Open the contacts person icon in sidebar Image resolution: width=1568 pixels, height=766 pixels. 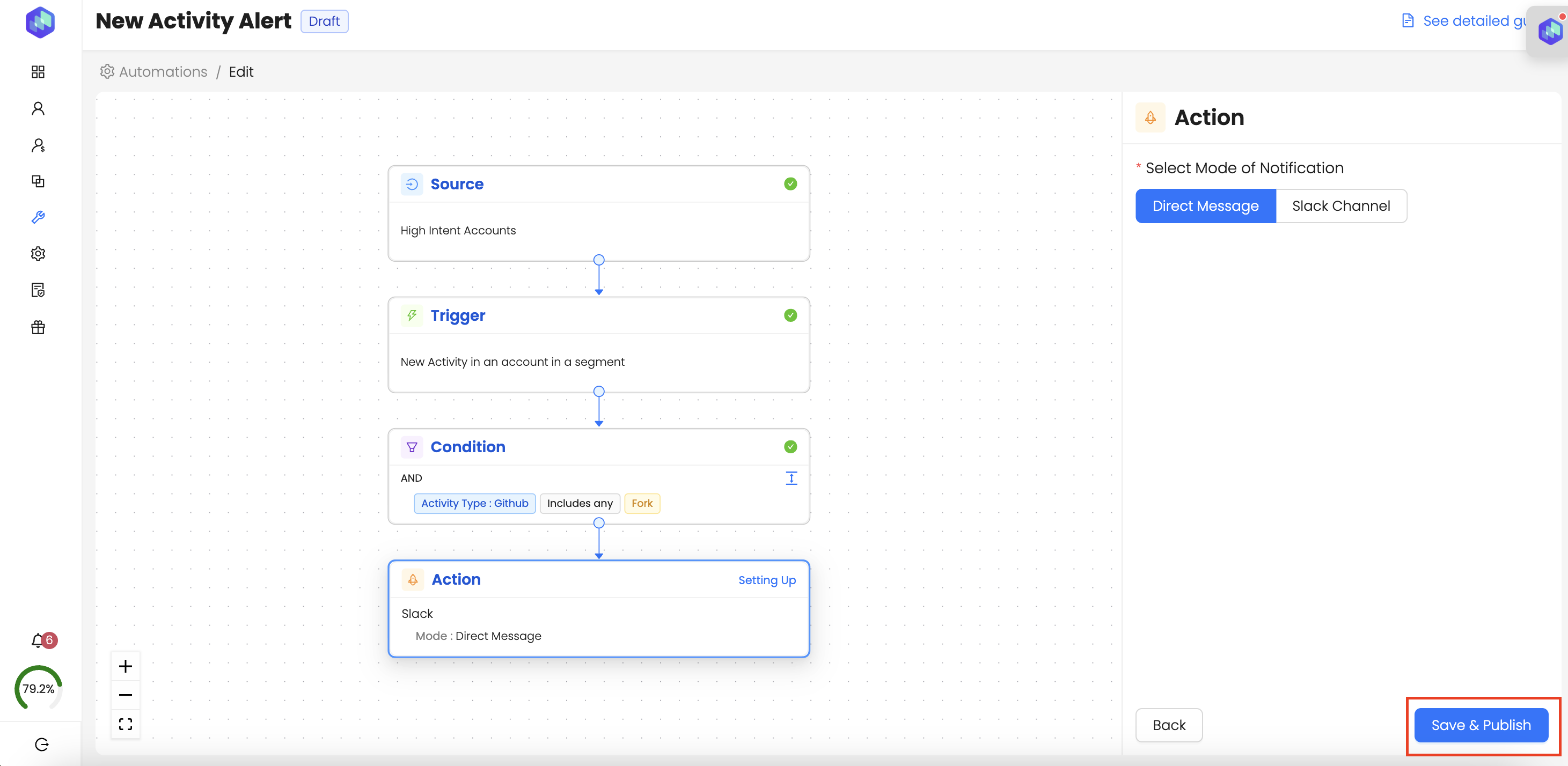coord(38,108)
